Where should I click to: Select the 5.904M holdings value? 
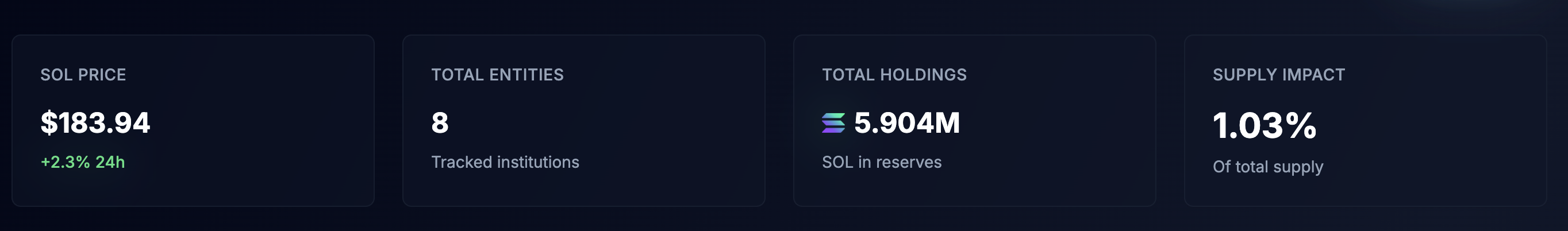tap(907, 123)
